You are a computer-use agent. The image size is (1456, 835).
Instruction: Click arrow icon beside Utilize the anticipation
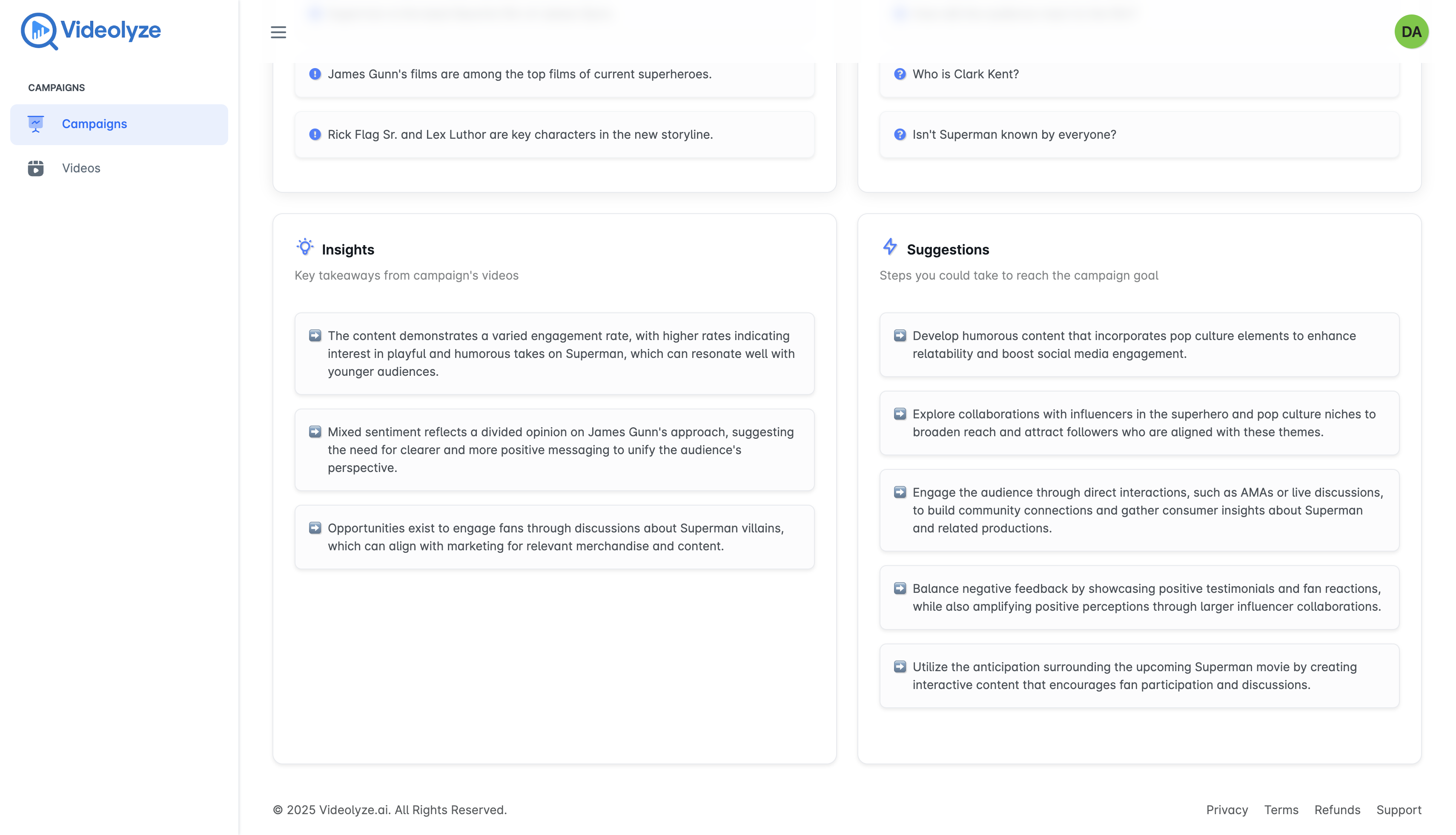[x=900, y=666]
